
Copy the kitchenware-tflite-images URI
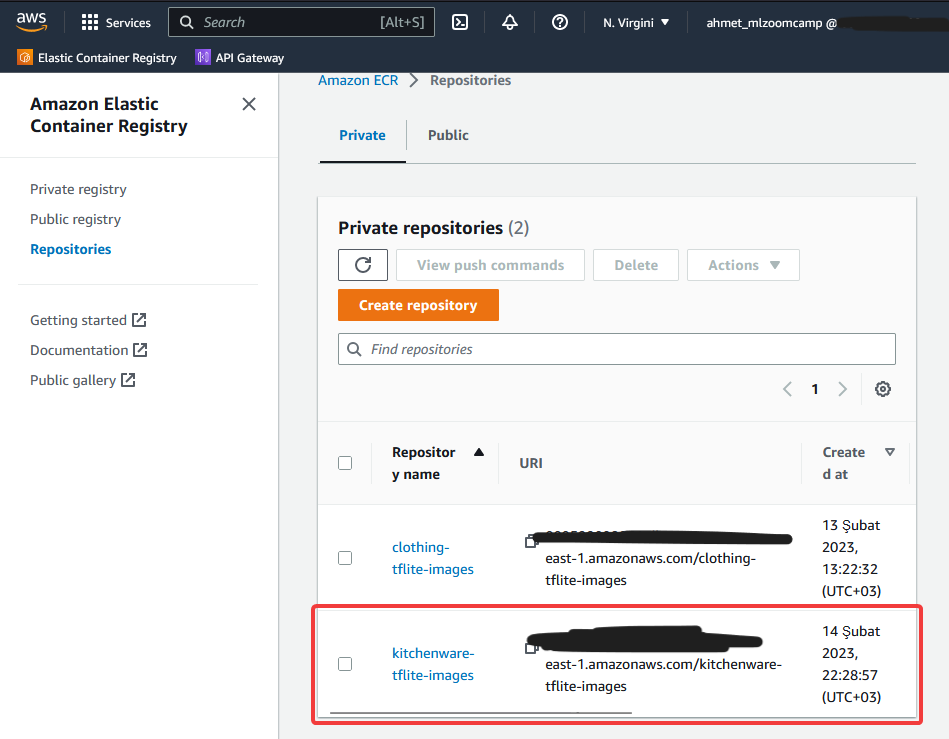(x=531, y=648)
